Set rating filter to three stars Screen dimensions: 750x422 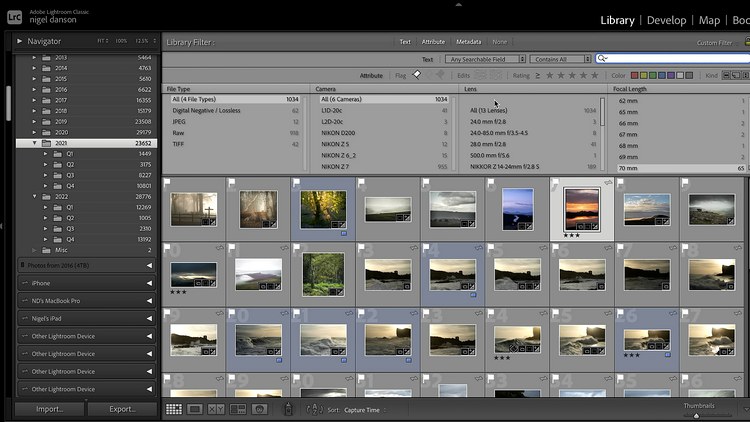572,75
